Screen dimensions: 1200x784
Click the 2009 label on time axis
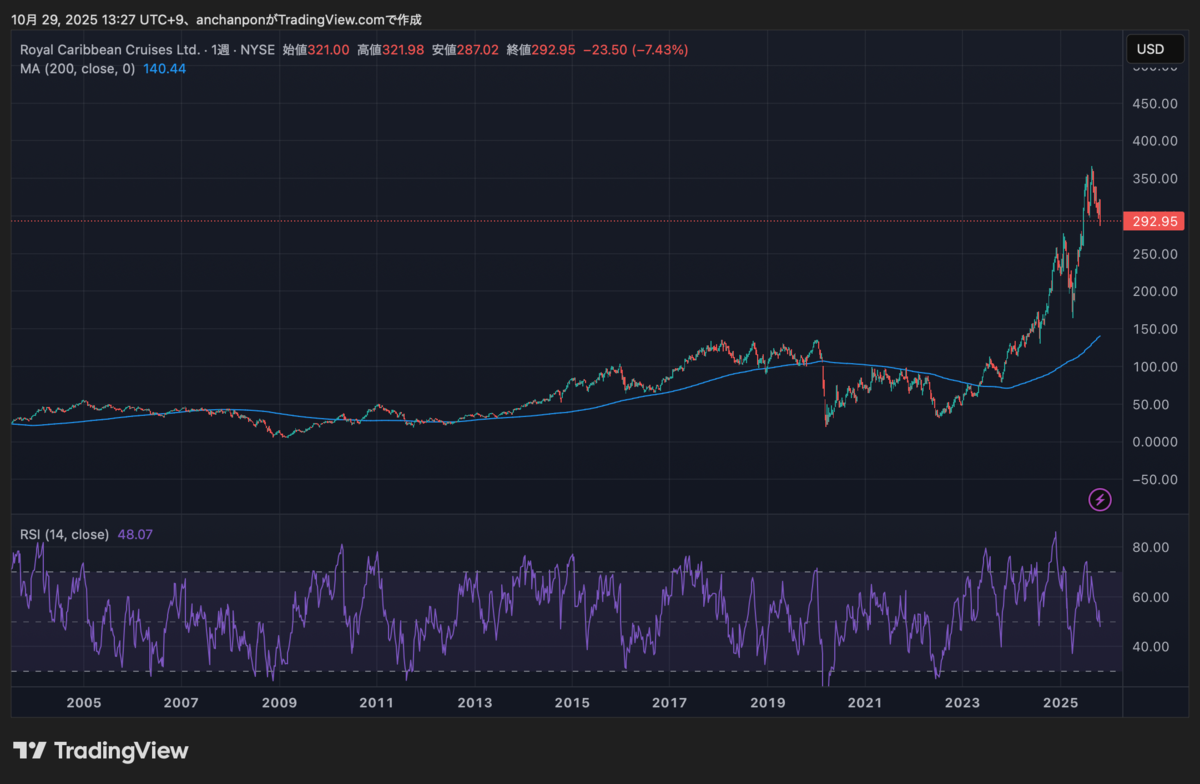(279, 703)
